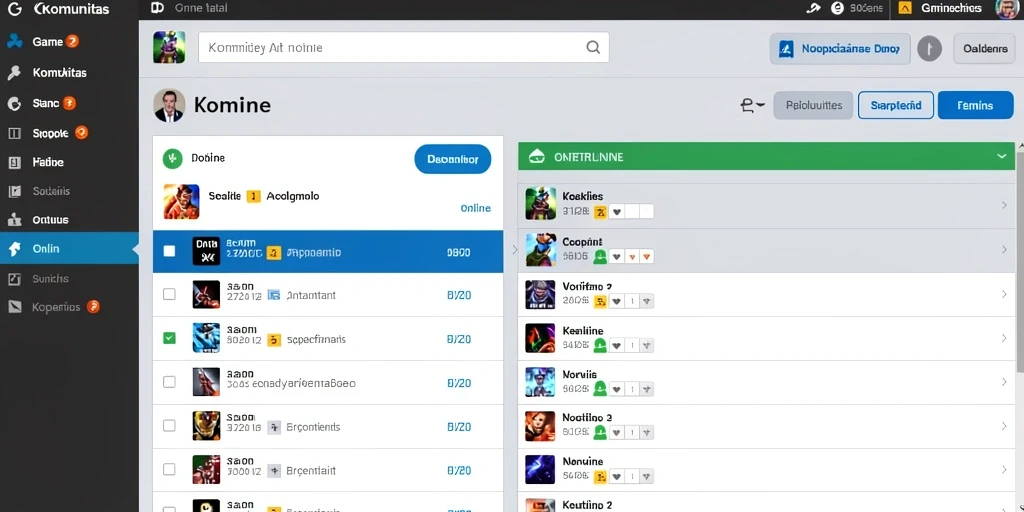Image resolution: width=1024 pixels, height=512 pixels.
Task: Toggle the checkbox on highlighted blue row
Action: click(169, 251)
